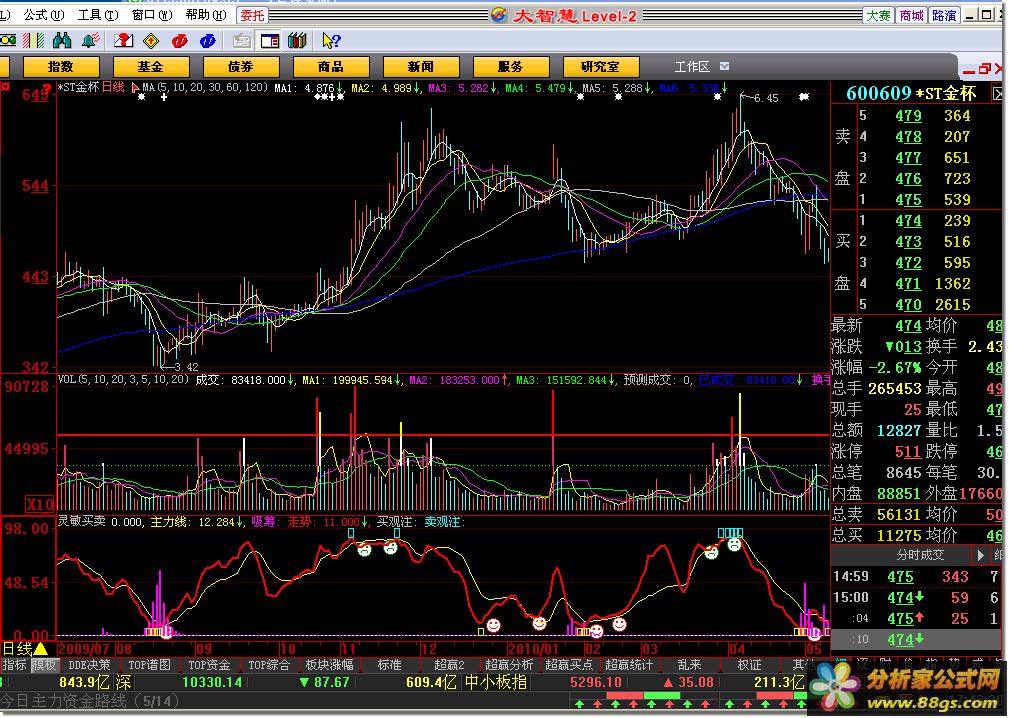Click the red question mark on chart corner
Screen dimensions: 1009x718
[x=46, y=88]
